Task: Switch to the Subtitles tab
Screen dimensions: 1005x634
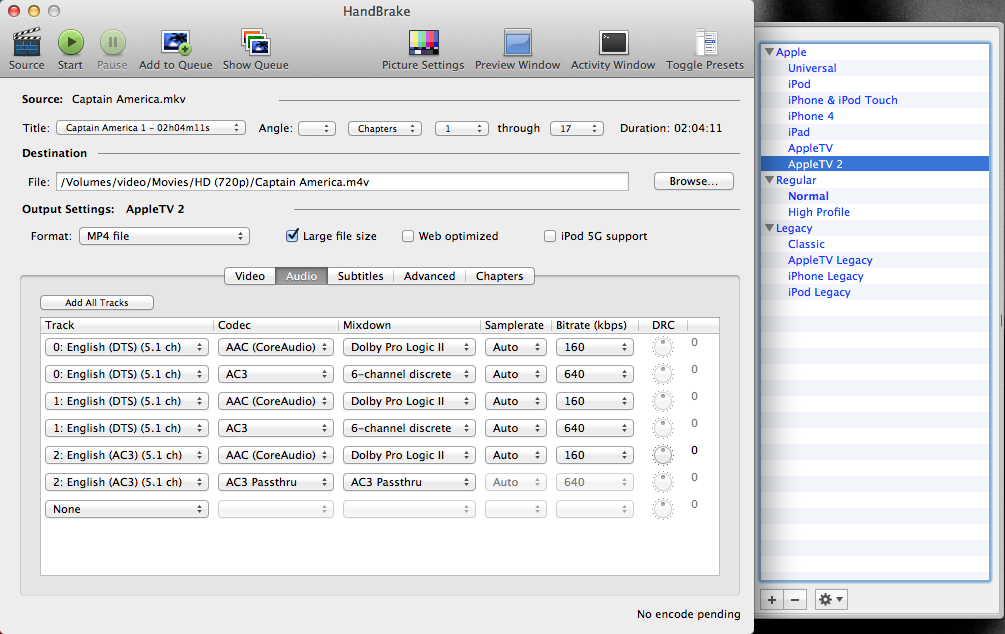Action: tap(360, 276)
